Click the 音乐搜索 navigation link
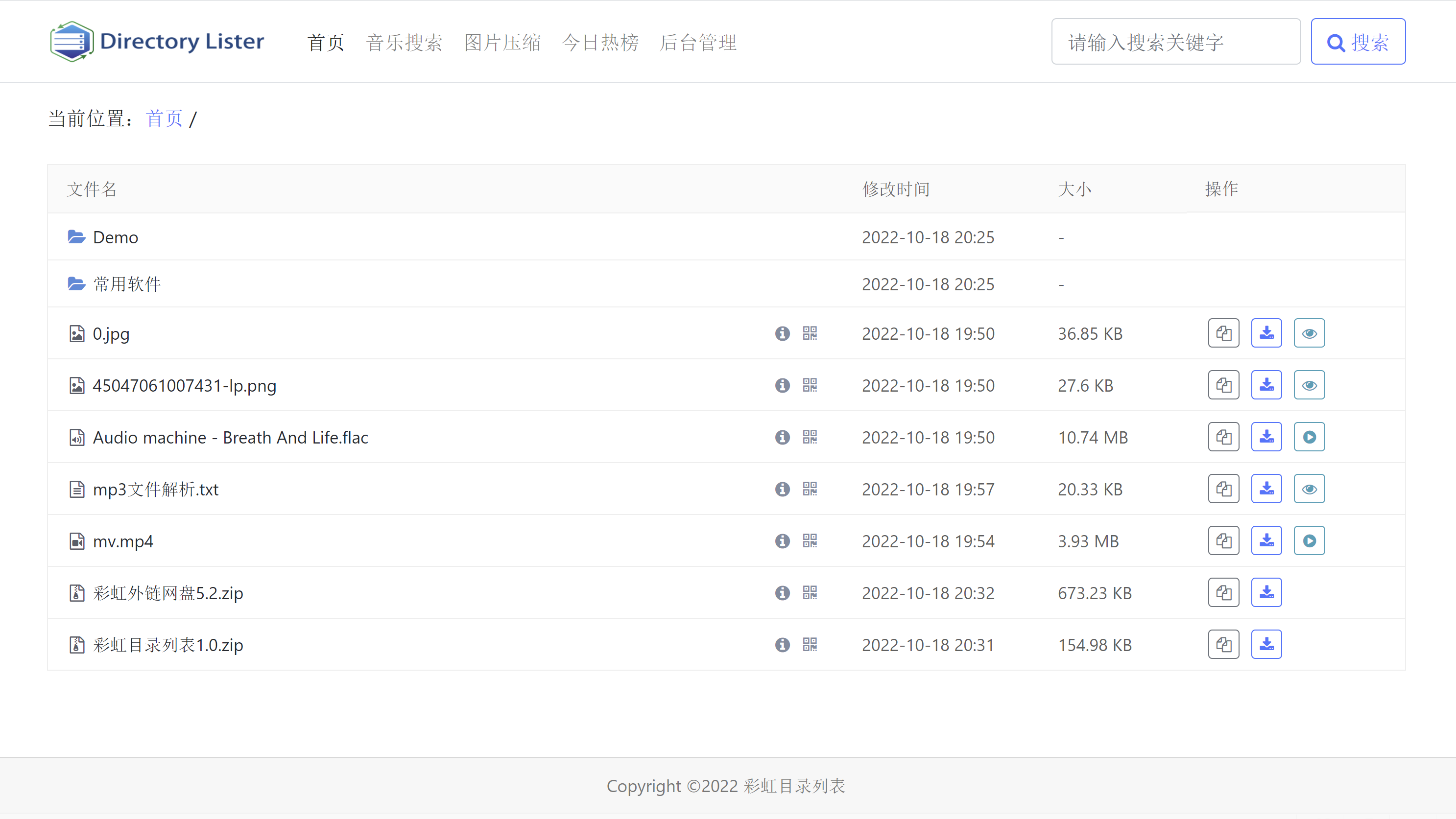 [x=405, y=41]
